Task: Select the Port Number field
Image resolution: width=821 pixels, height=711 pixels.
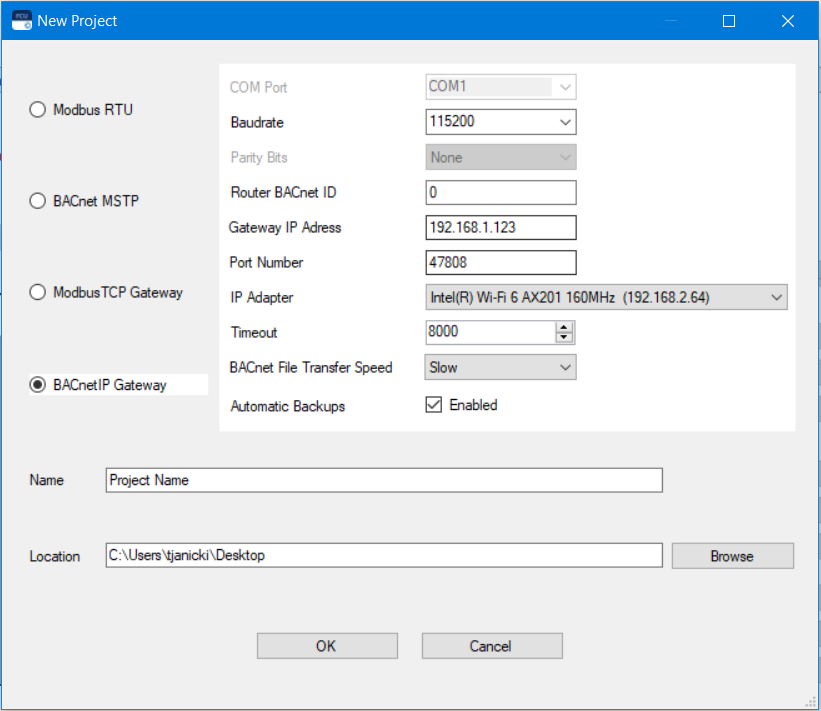Action: click(500, 262)
